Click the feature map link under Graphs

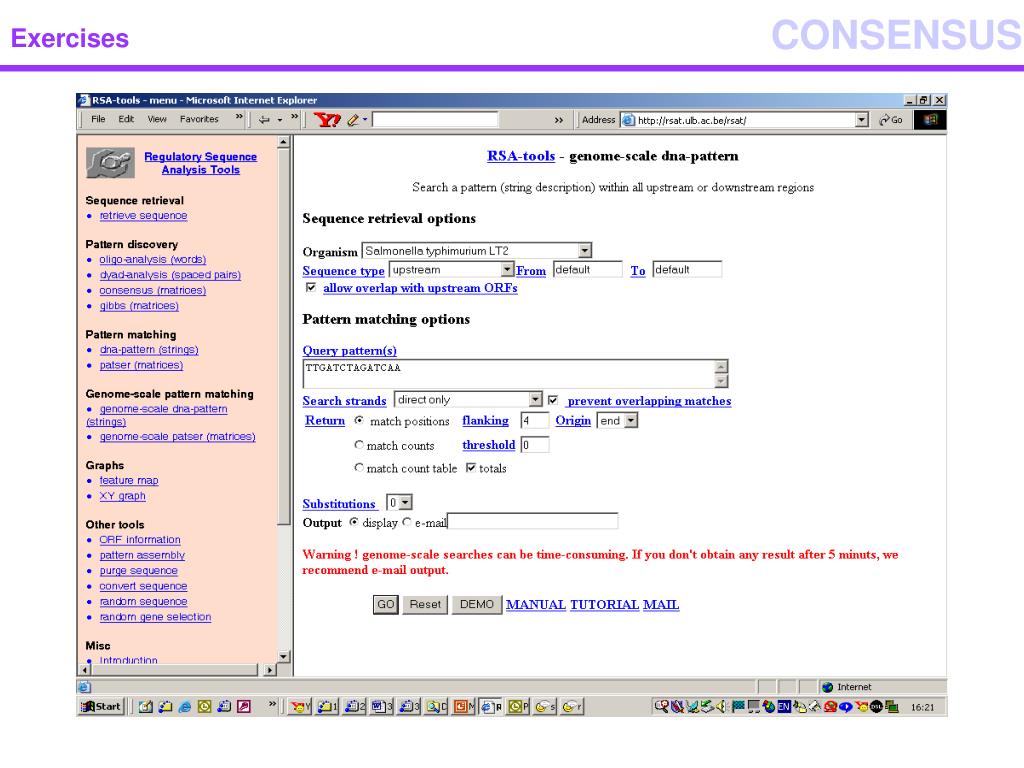[x=129, y=480]
